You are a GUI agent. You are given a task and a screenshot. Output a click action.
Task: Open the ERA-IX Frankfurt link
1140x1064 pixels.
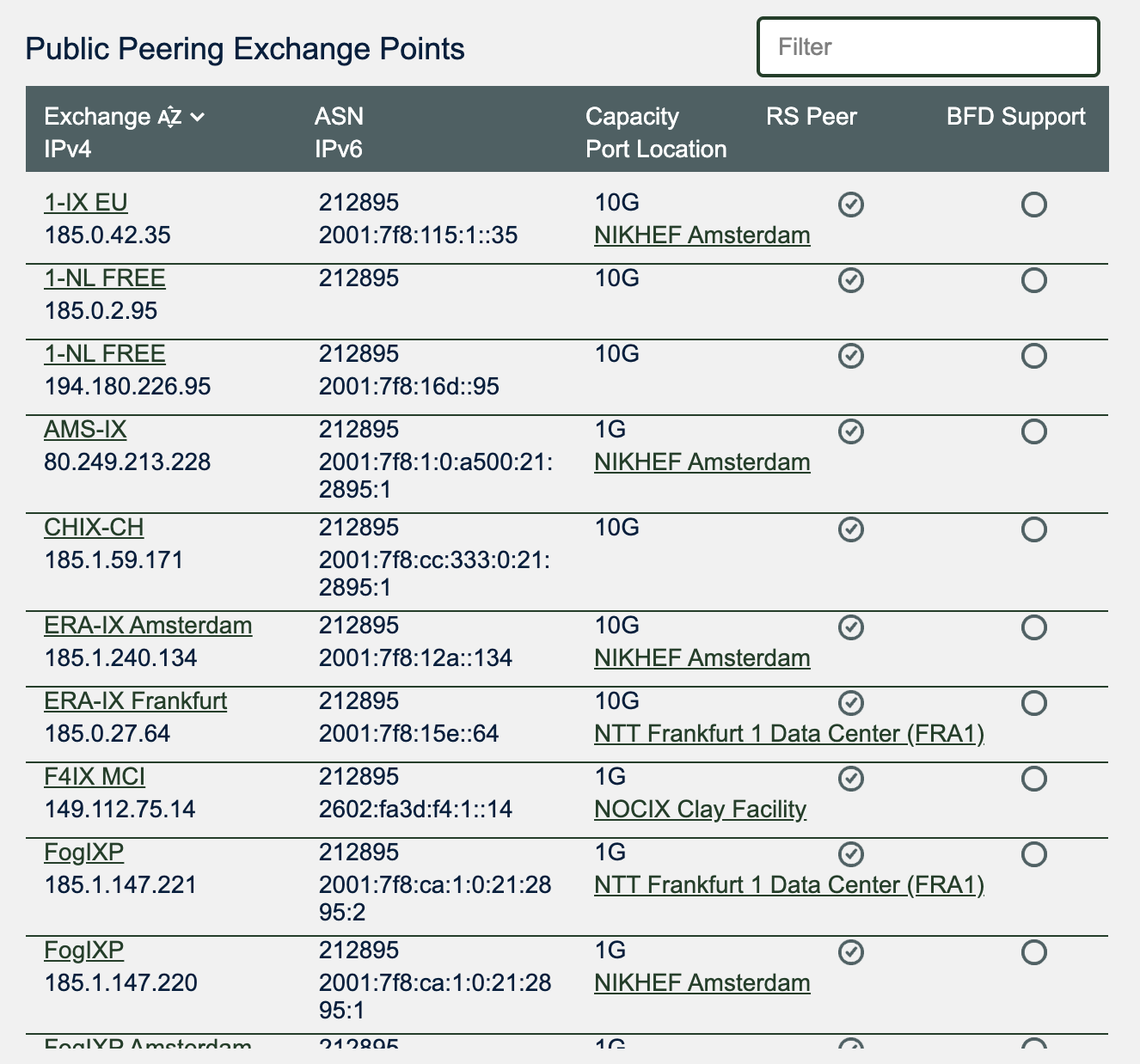pos(136,700)
